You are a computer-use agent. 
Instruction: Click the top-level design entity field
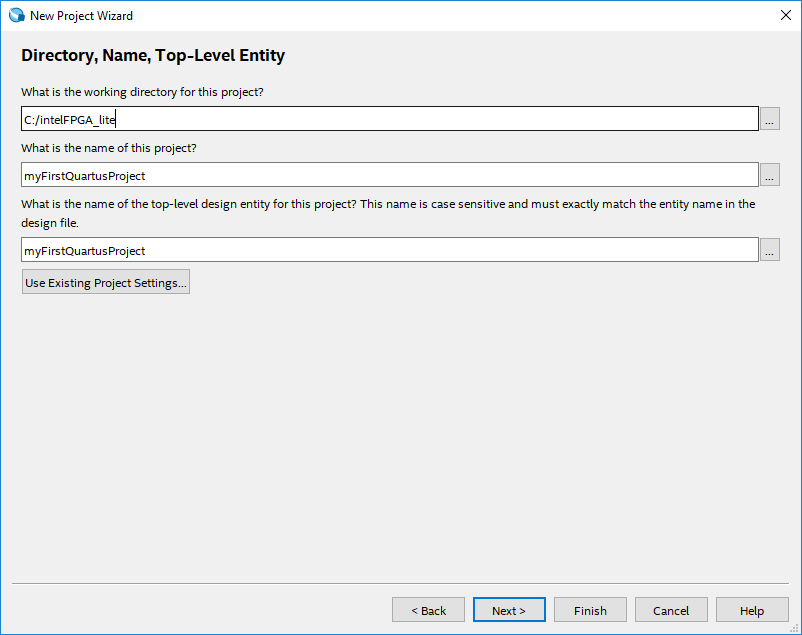[390, 250]
